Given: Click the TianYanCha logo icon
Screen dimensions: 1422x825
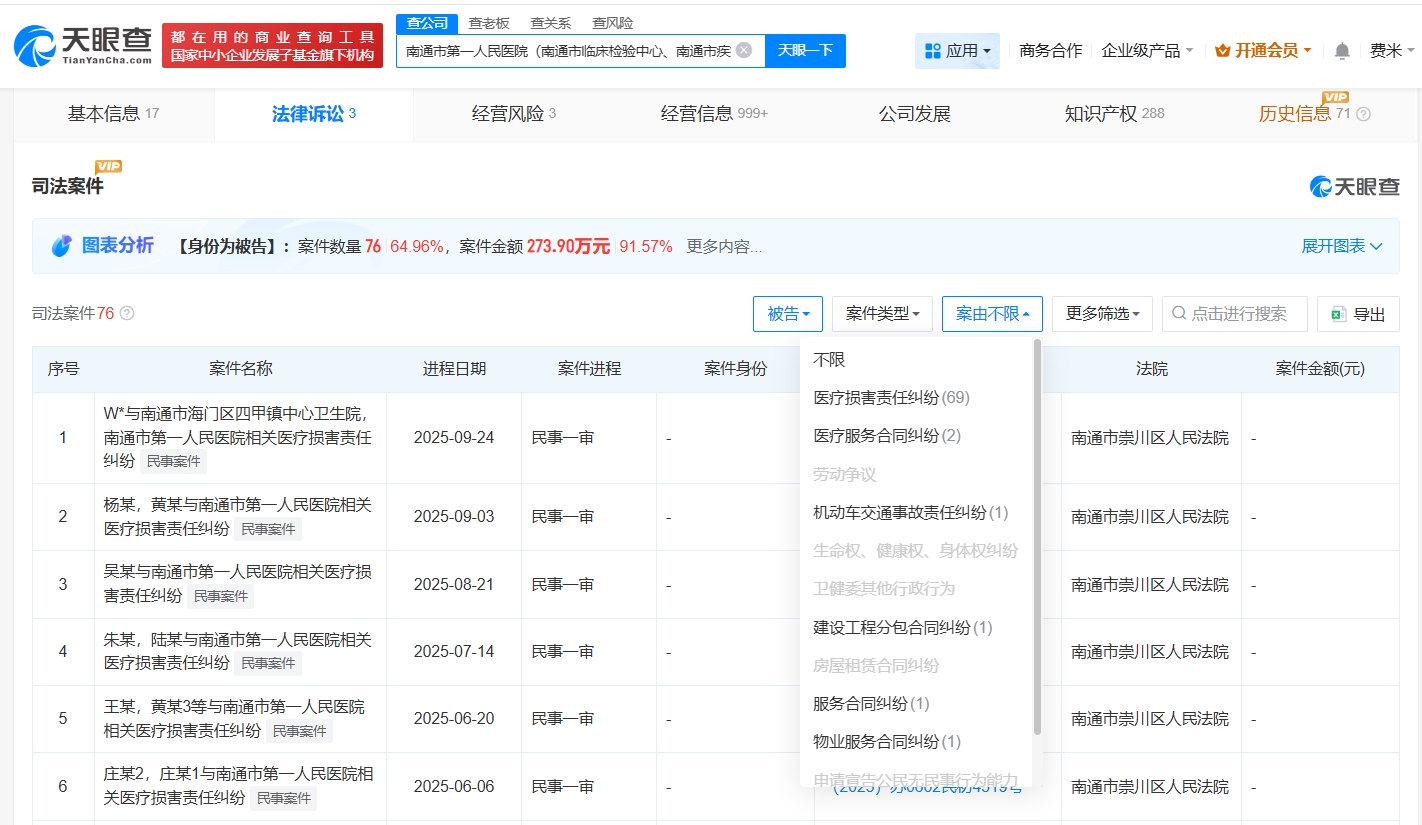Looking at the screenshot, I should 34,46.
